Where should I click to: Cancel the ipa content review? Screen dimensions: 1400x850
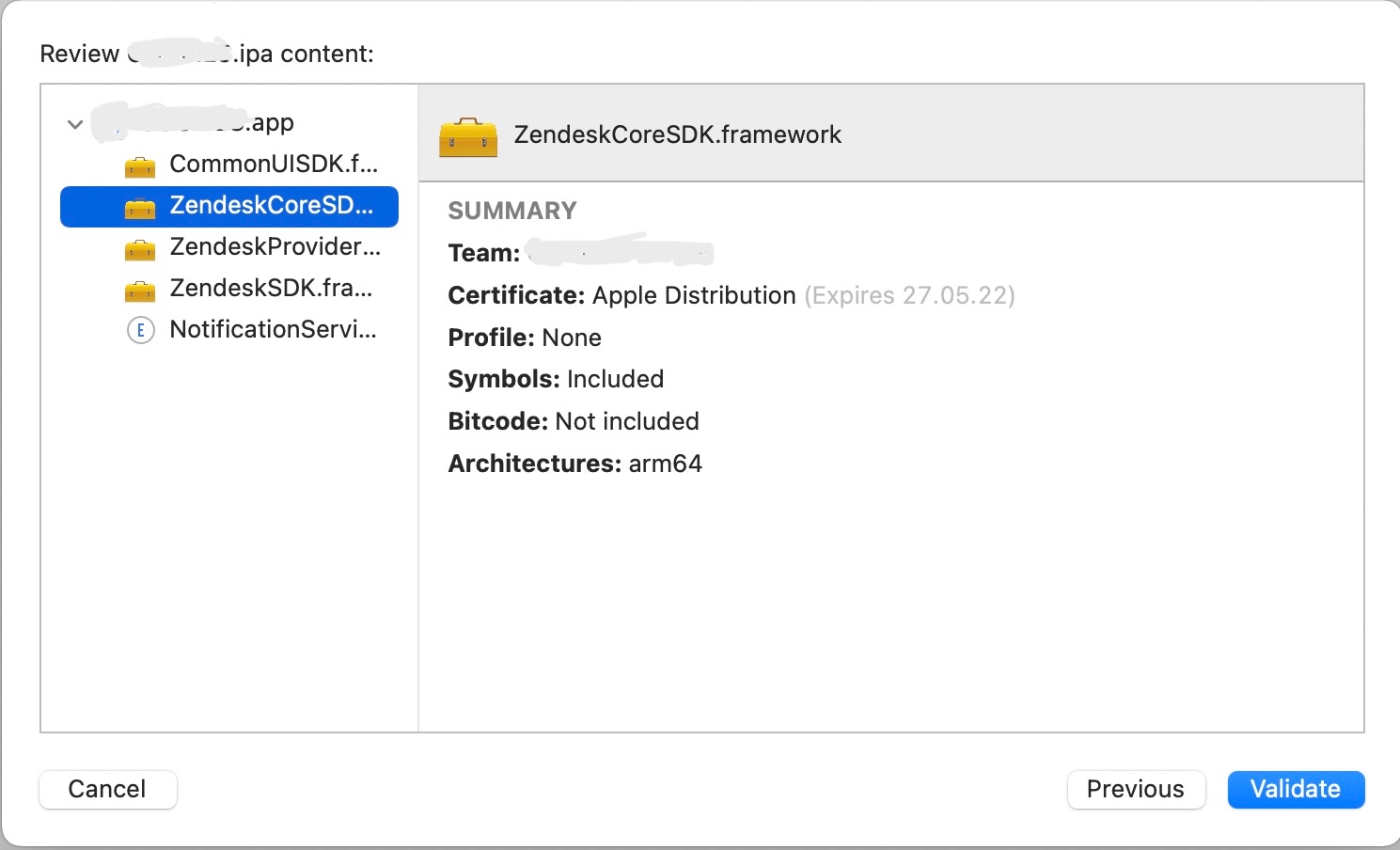[107, 789]
